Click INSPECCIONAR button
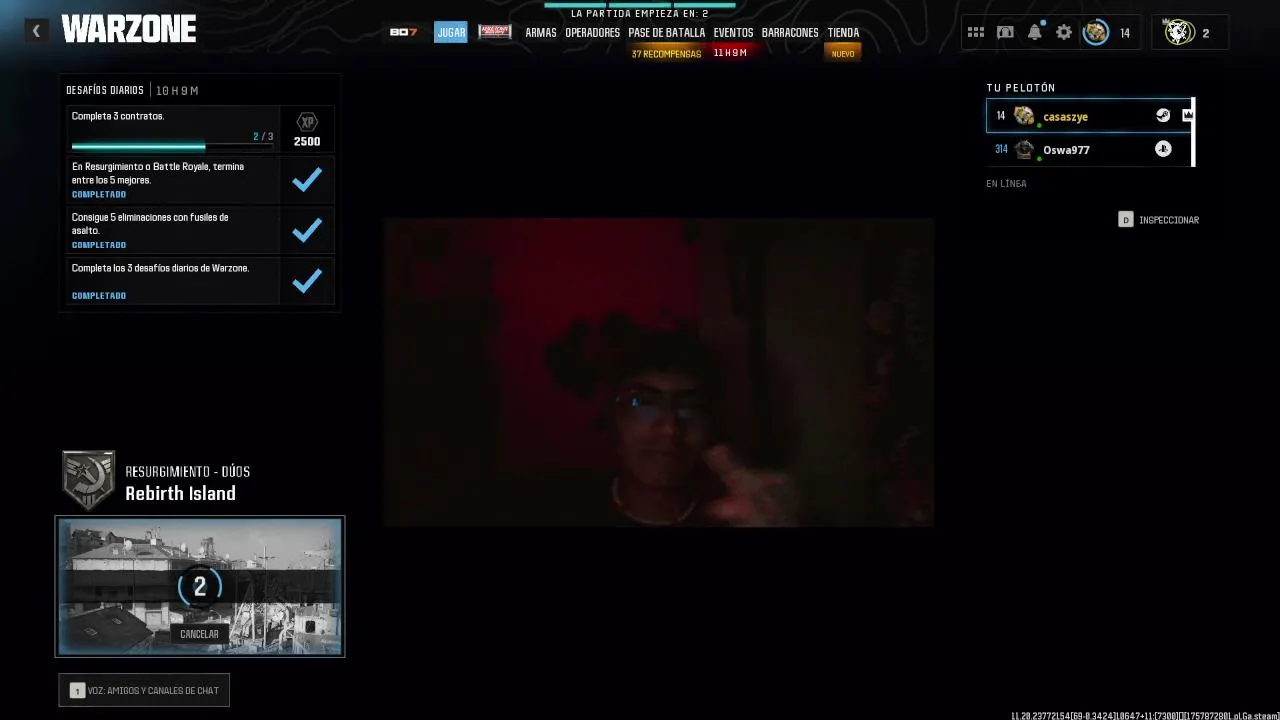 click(1159, 219)
